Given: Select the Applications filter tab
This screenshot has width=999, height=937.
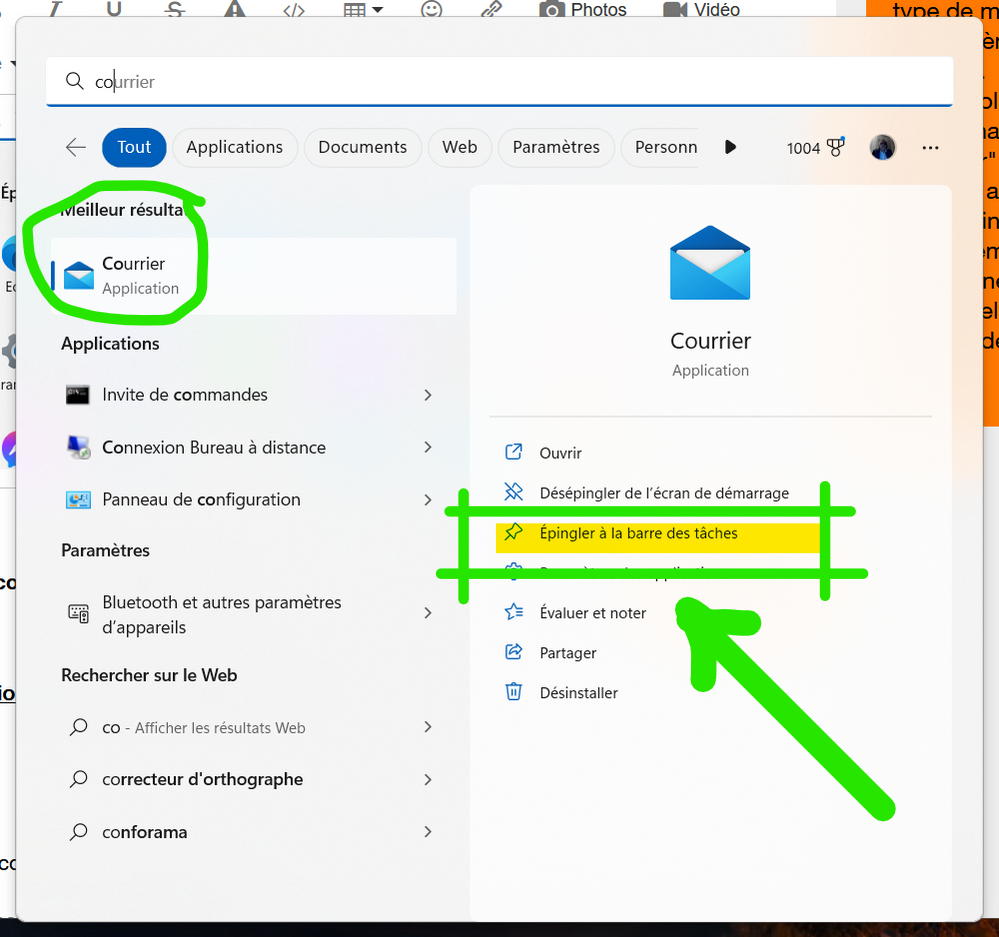Looking at the screenshot, I should point(234,148).
